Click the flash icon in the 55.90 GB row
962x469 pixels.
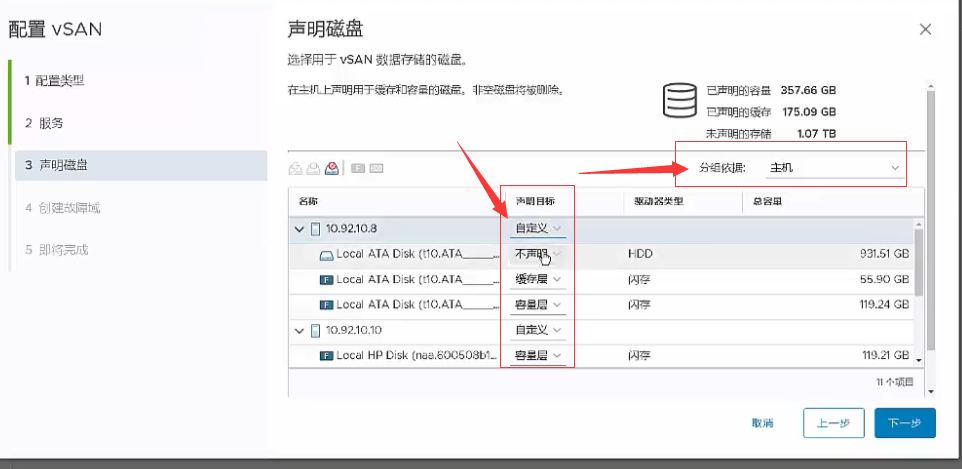point(326,280)
